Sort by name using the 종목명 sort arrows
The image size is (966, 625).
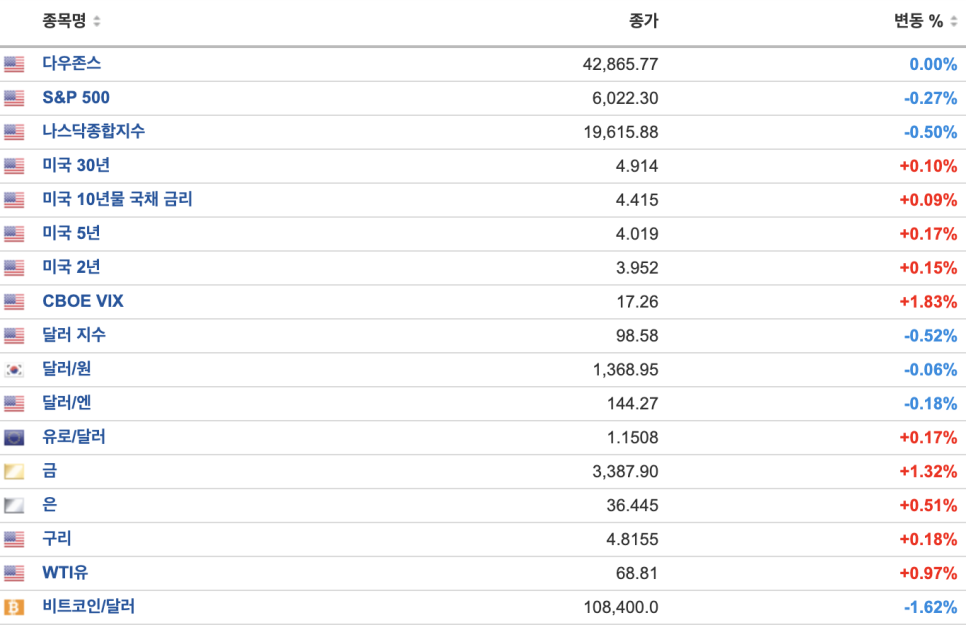pos(97,22)
